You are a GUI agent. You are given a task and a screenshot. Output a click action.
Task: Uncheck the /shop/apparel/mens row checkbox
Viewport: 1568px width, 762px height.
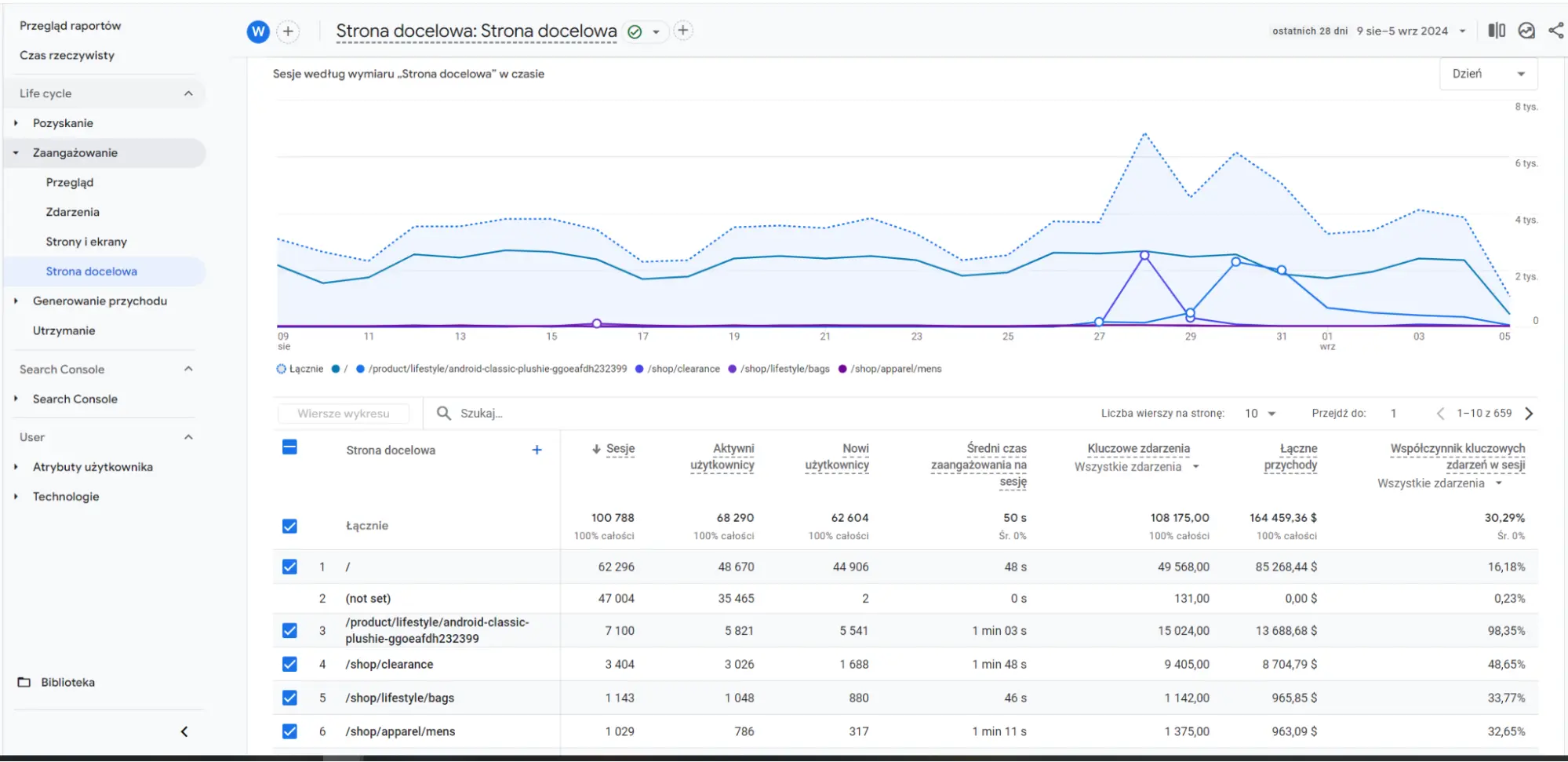(x=289, y=731)
